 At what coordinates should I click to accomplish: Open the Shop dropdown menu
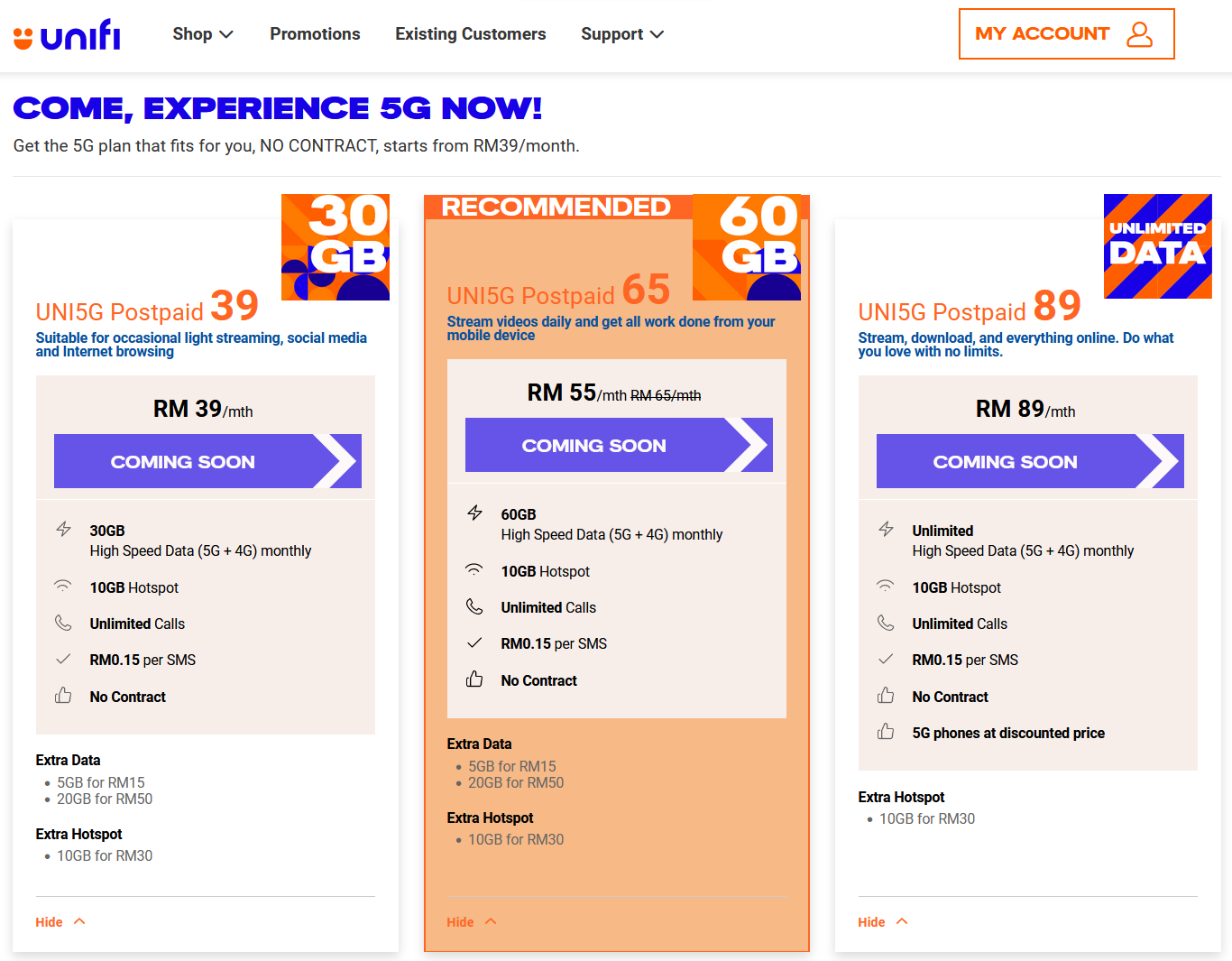pos(203,34)
